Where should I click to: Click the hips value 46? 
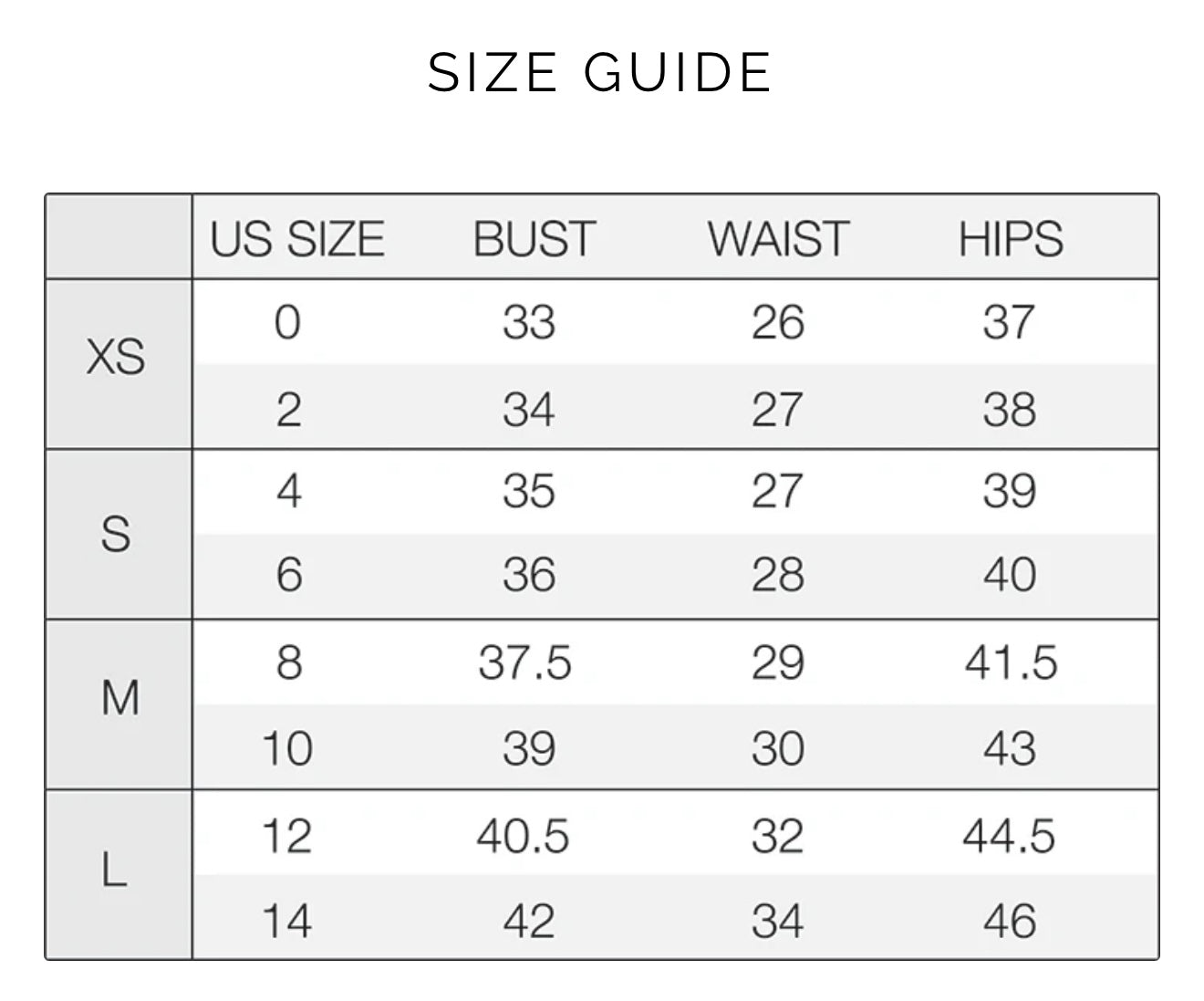[x=1010, y=920]
